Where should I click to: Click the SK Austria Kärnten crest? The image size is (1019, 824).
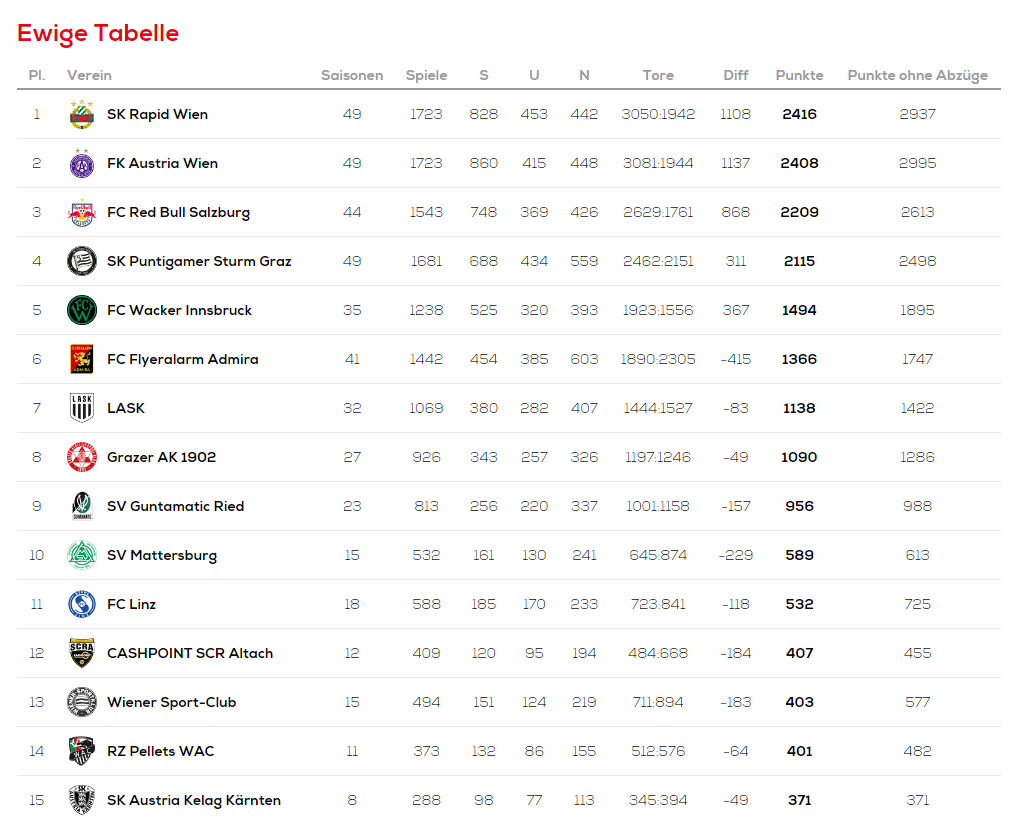82,800
